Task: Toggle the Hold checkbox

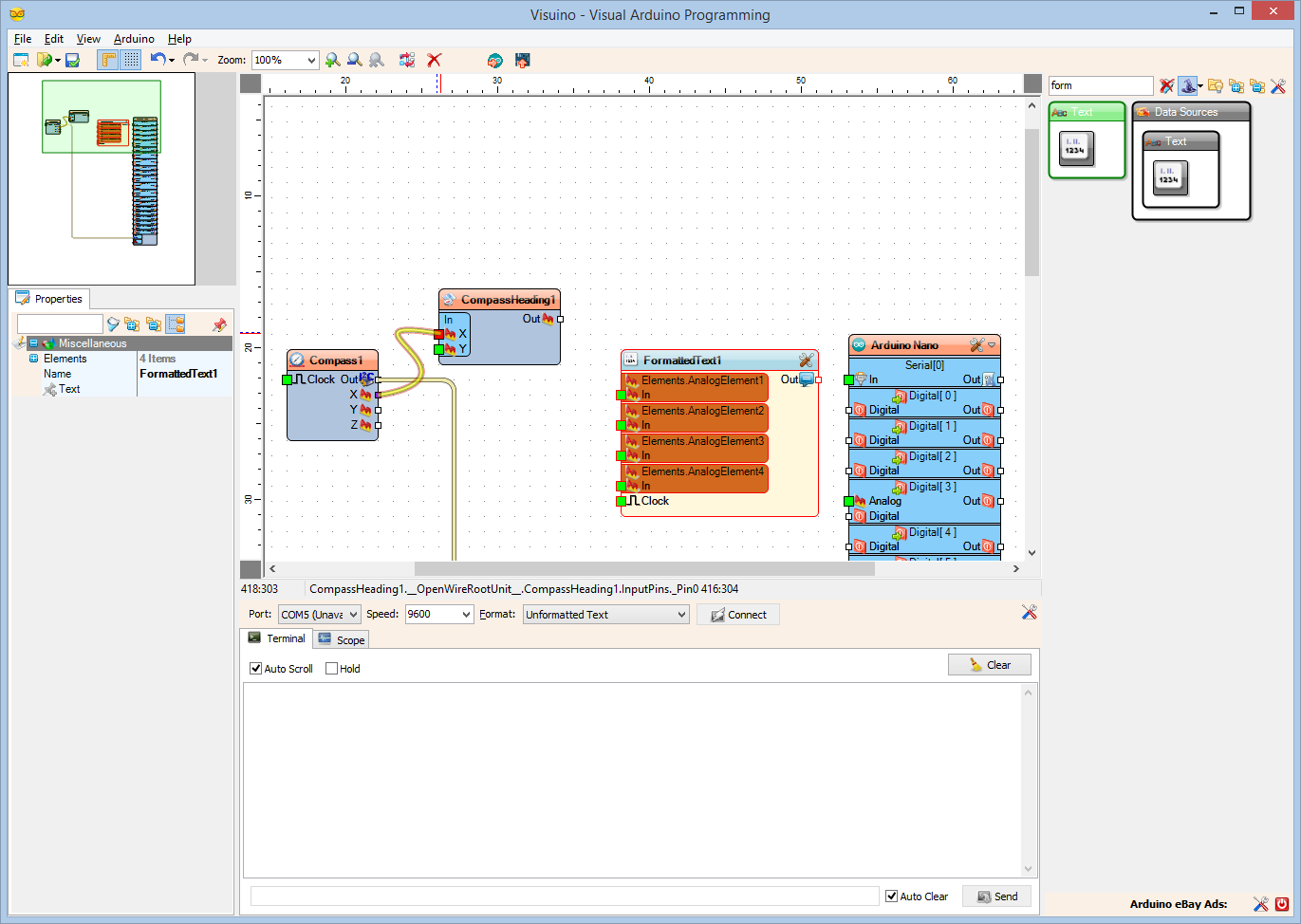Action: click(331, 669)
